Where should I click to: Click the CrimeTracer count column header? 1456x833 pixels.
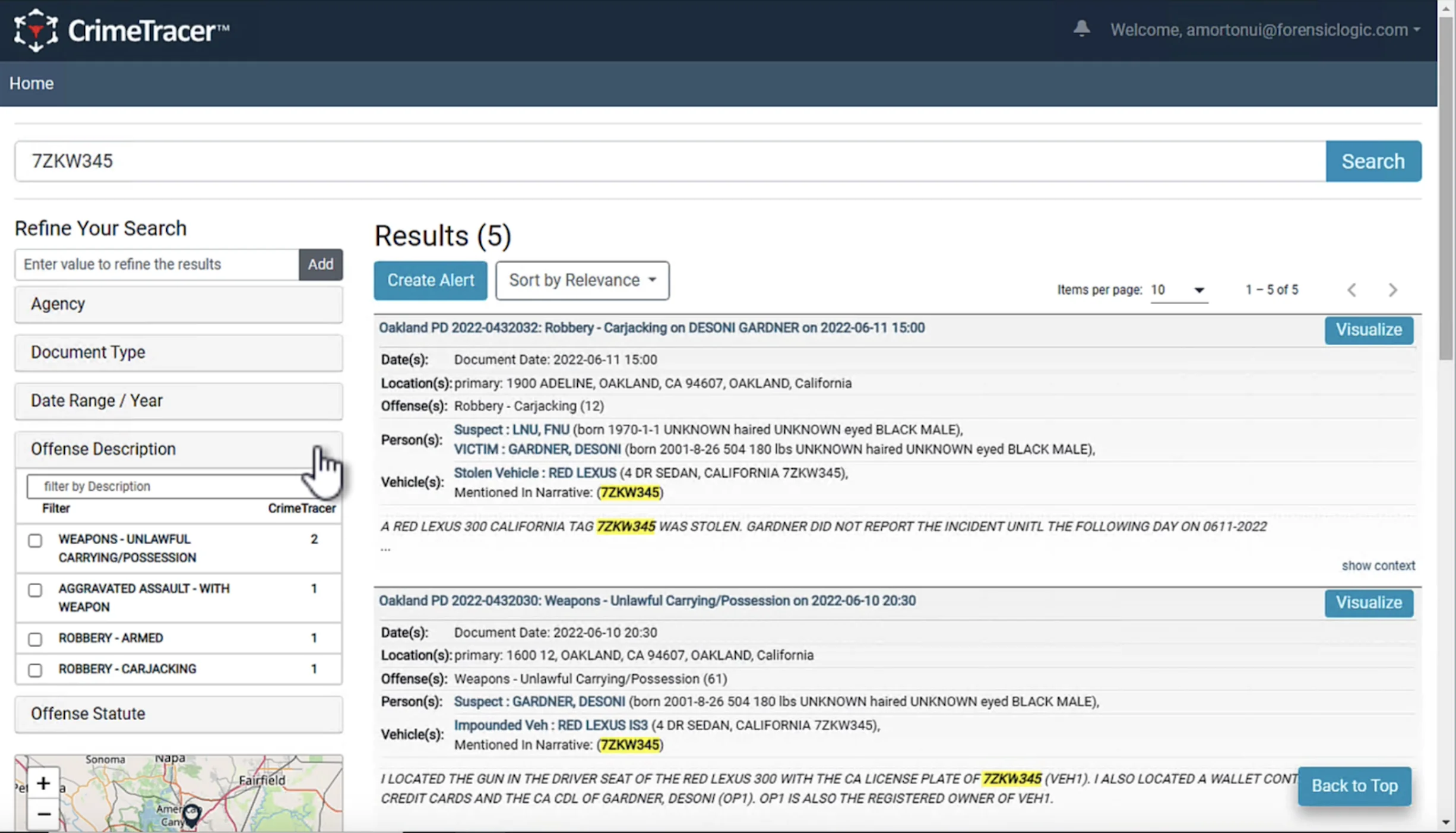point(302,509)
